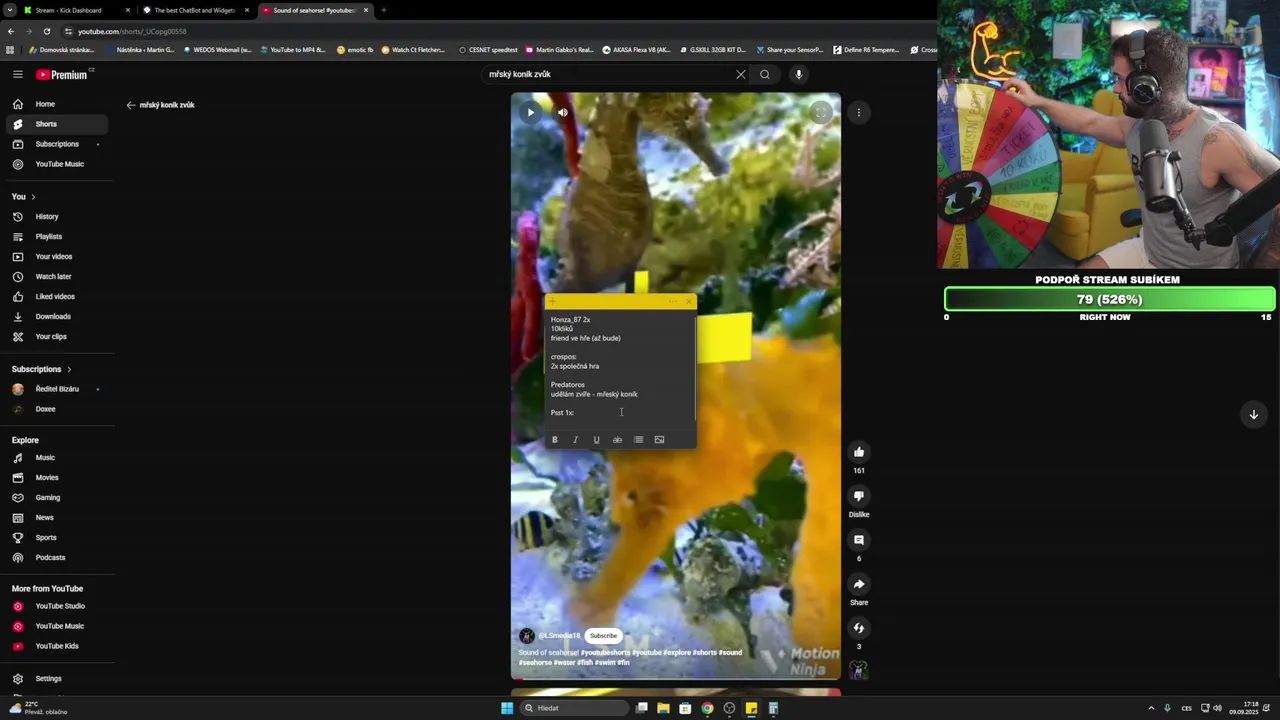Reload the page in Chrome
The image size is (1280, 720).
pos(46,31)
